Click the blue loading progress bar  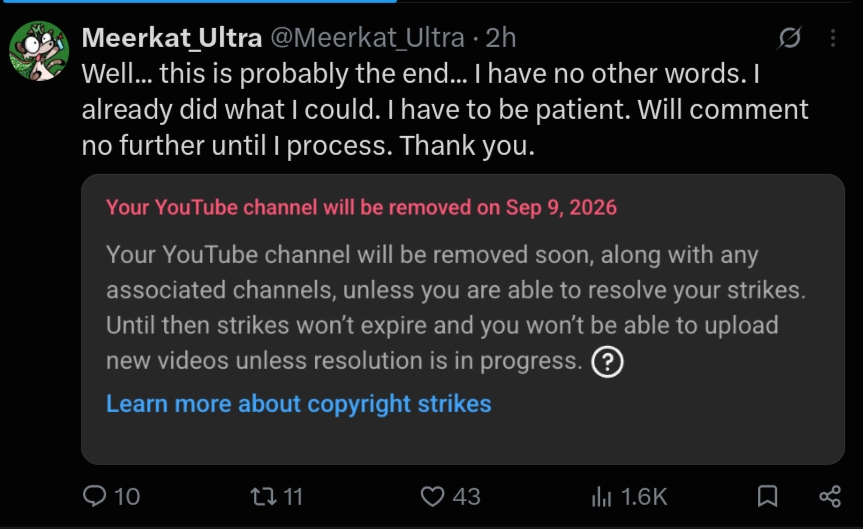click(198, 2)
